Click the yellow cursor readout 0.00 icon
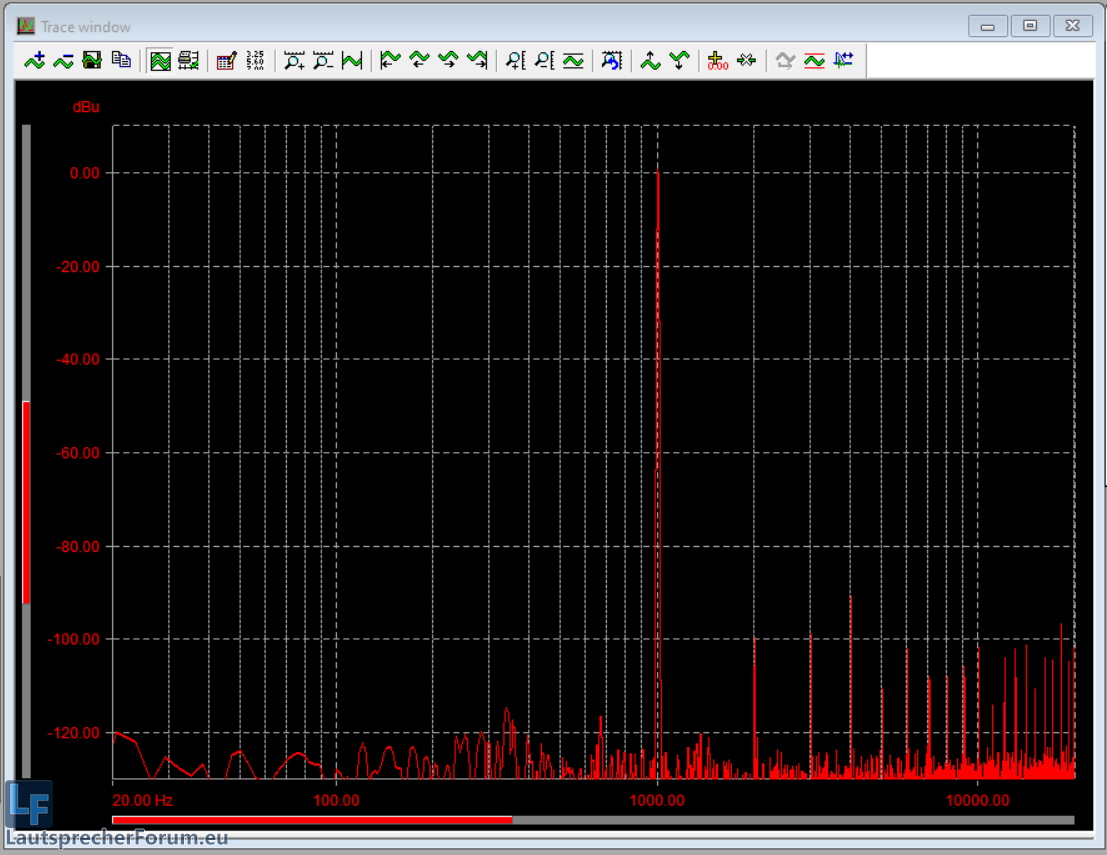Viewport: 1107px width, 855px height. point(717,61)
